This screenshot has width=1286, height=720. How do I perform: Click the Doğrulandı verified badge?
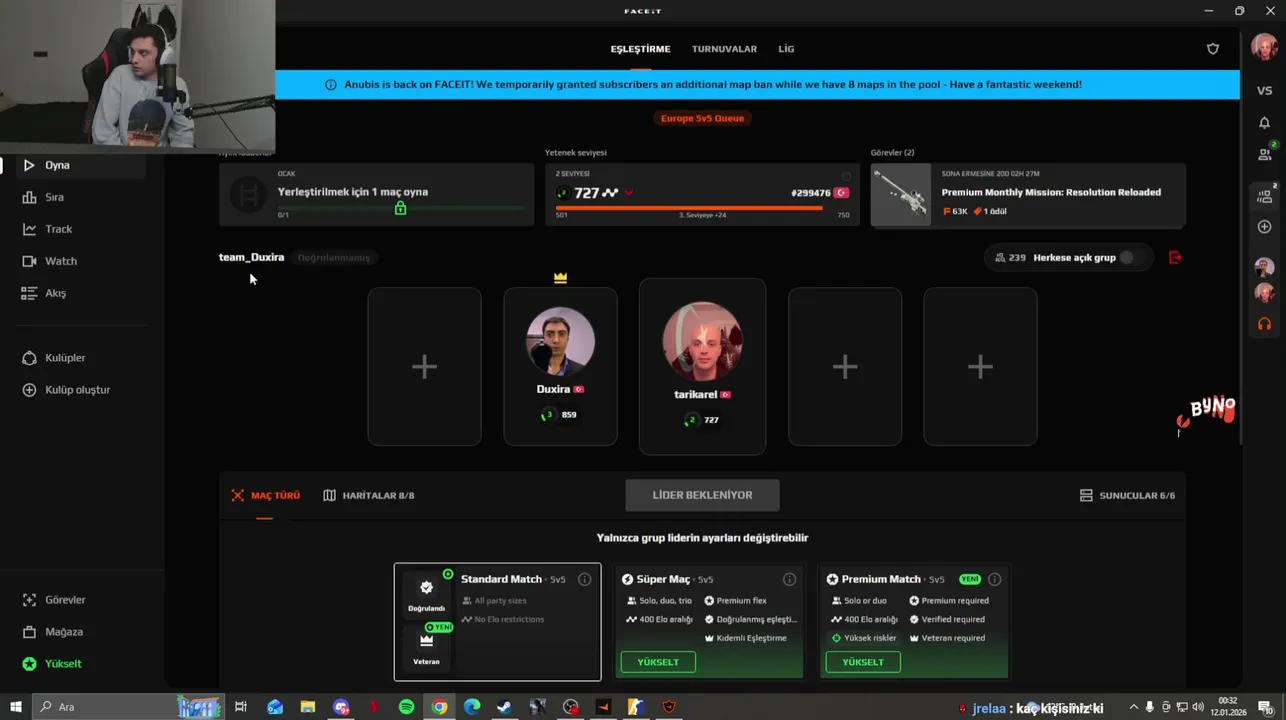pos(426,594)
